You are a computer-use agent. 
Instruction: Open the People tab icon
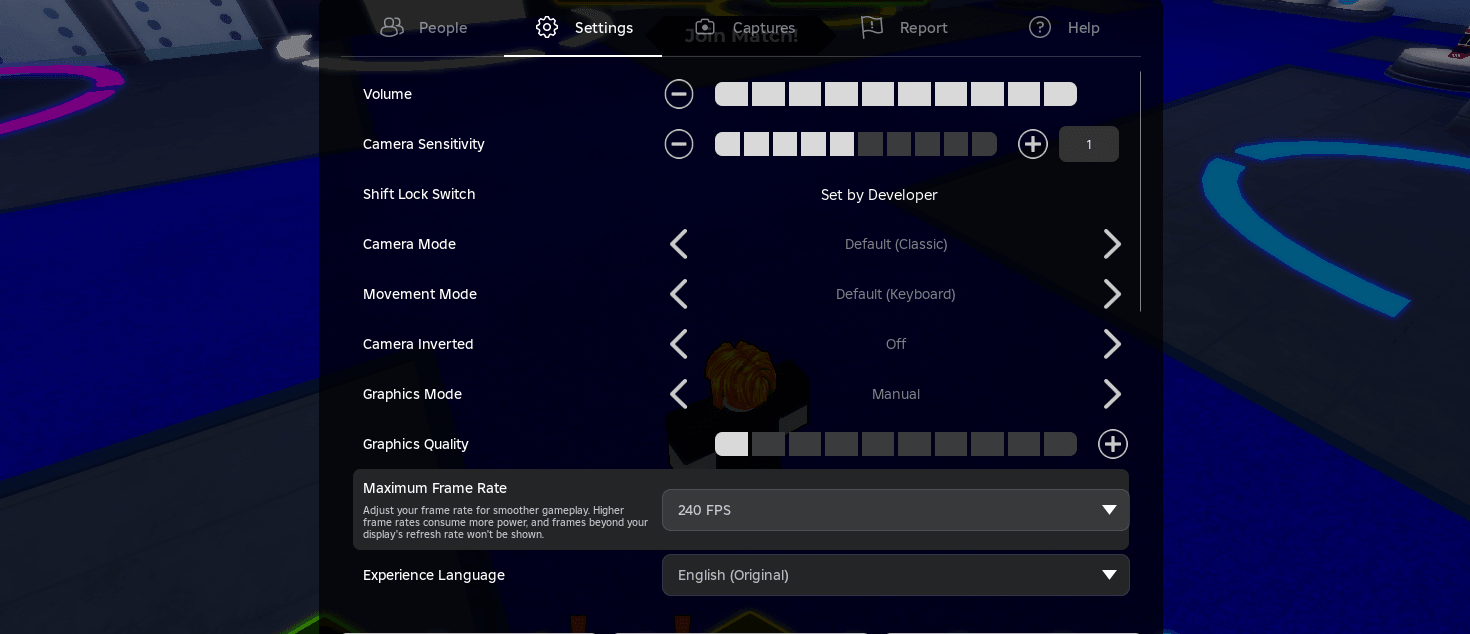pos(392,28)
